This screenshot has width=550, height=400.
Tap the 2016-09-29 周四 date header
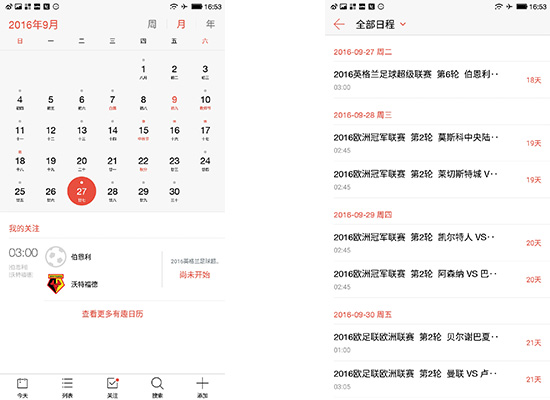coord(363,215)
